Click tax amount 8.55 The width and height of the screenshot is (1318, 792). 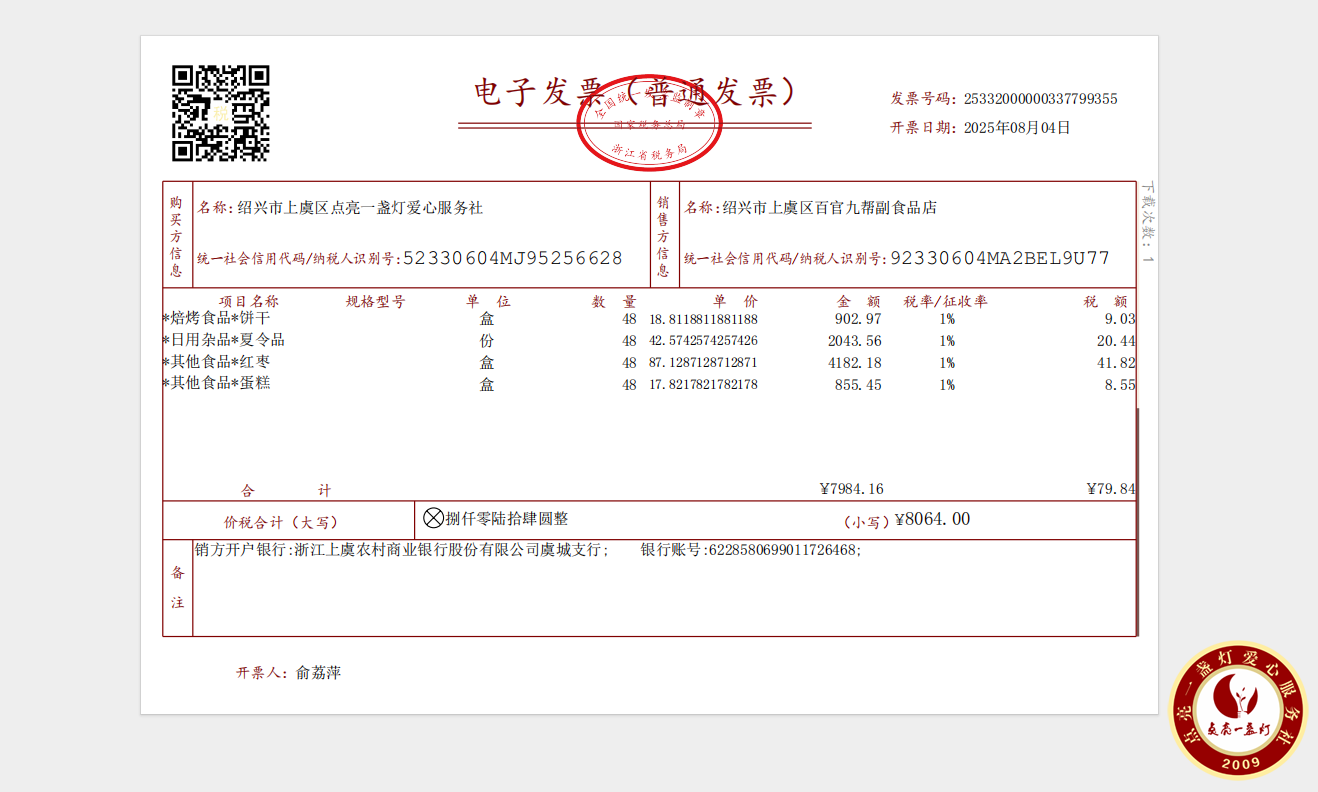coord(1119,385)
